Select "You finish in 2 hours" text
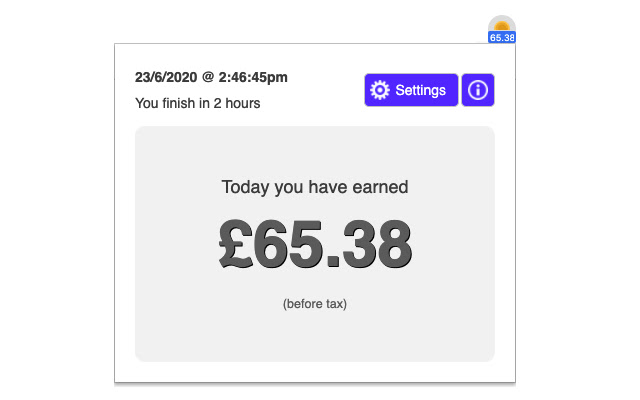Screen dimensions: 640x400 click(x=198, y=103)
